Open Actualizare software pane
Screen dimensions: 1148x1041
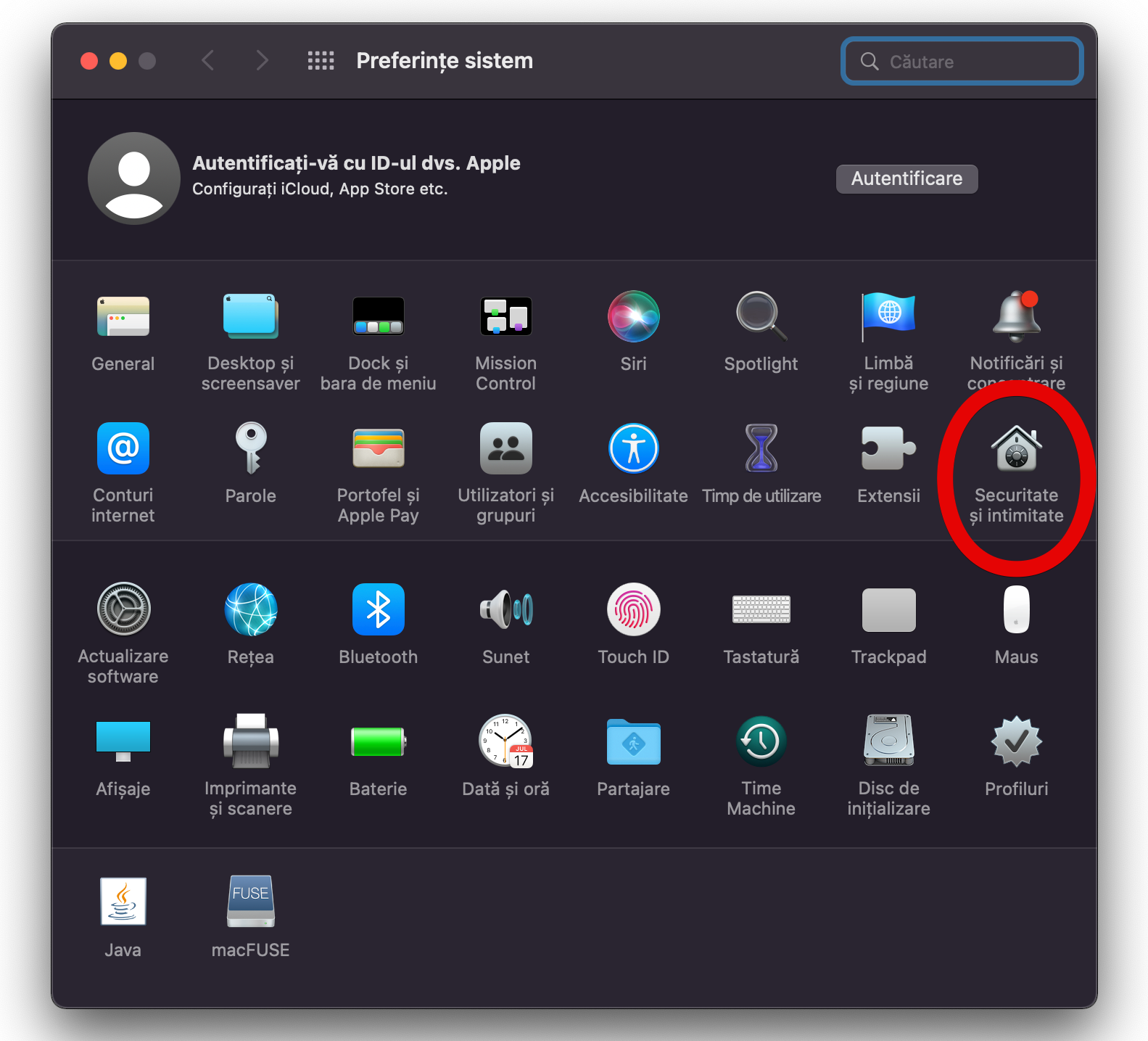(x=123, y=609)
